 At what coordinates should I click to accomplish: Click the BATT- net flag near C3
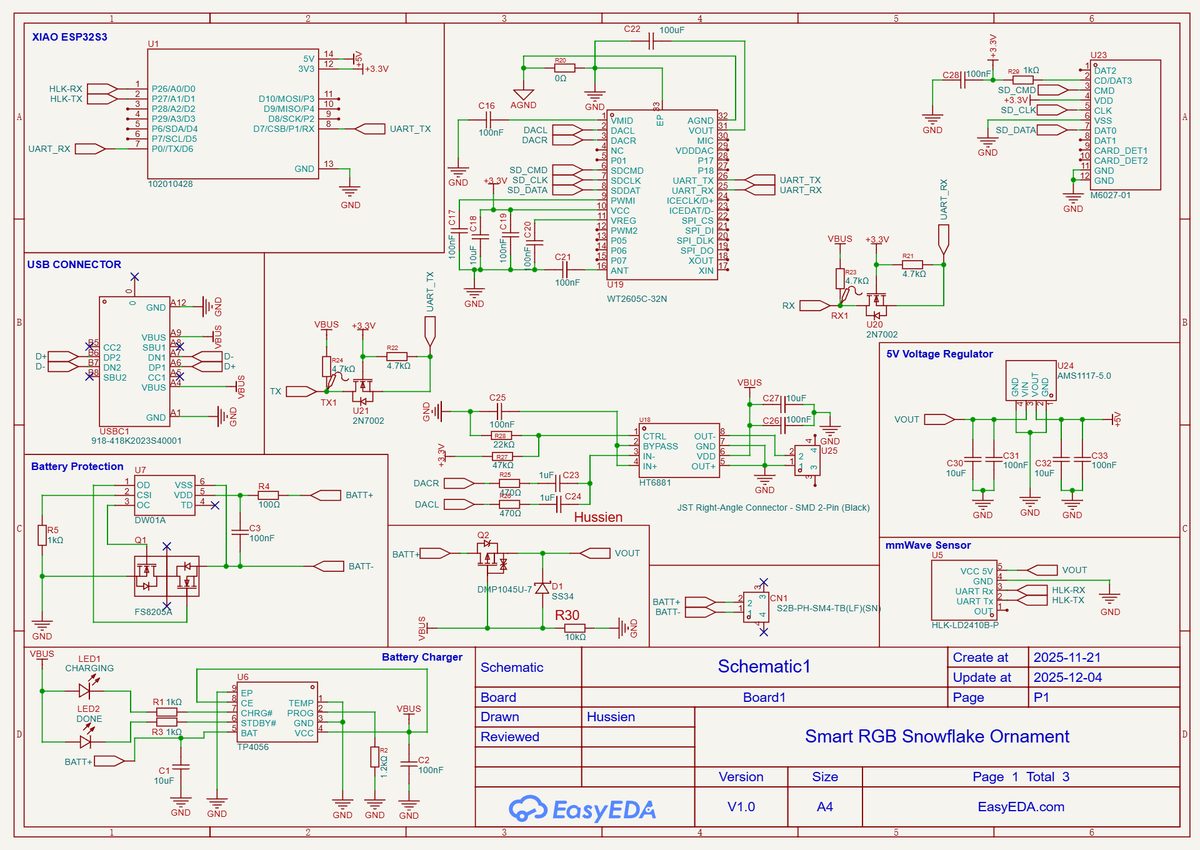tap(329, 567)
